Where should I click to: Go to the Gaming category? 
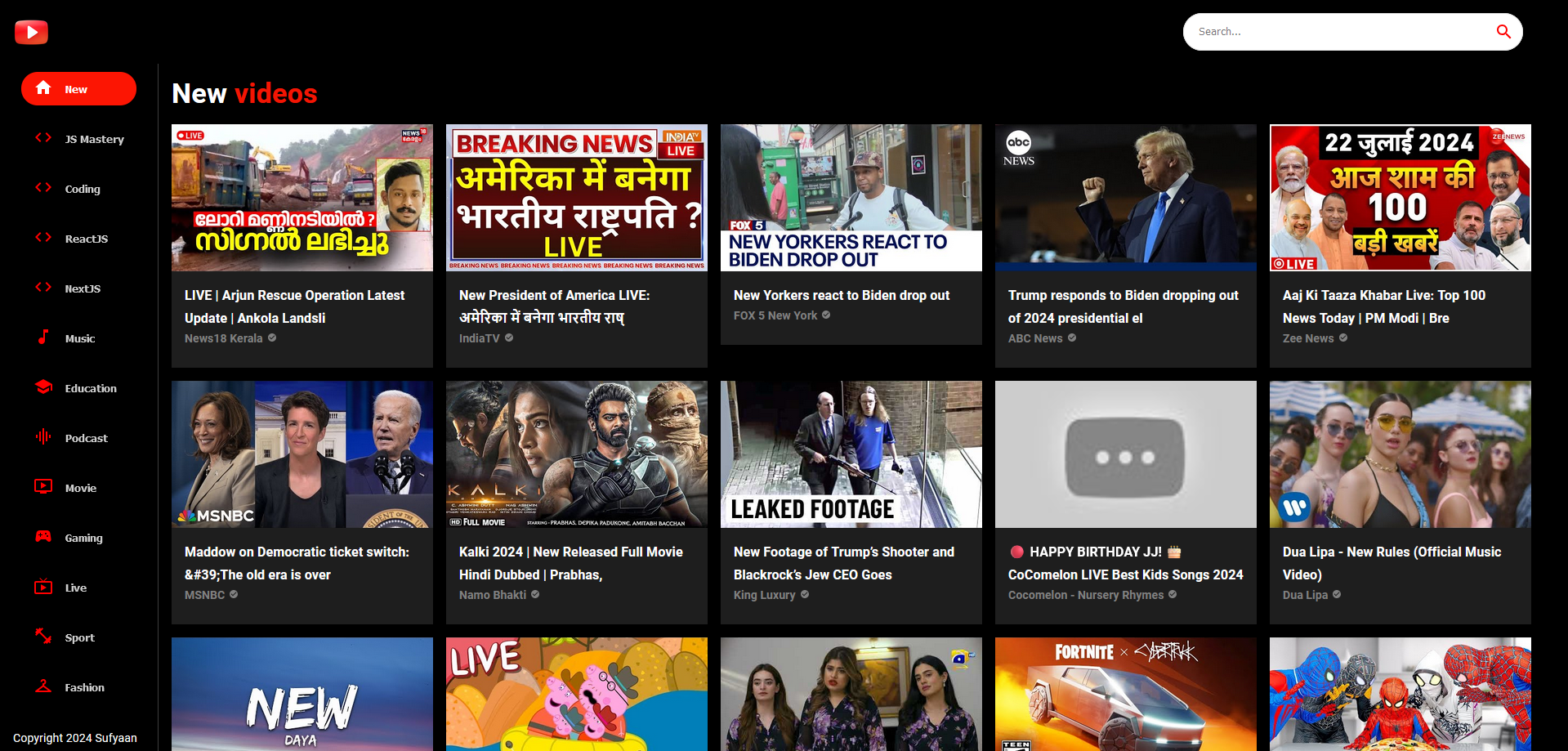point(78,538)
